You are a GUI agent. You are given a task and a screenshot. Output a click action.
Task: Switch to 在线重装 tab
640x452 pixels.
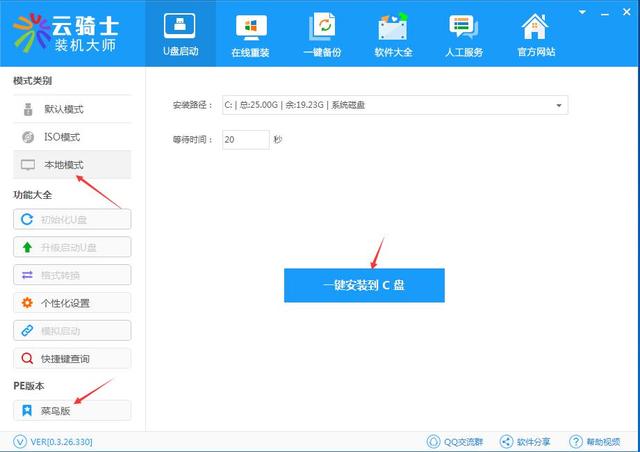coord(251,35)
